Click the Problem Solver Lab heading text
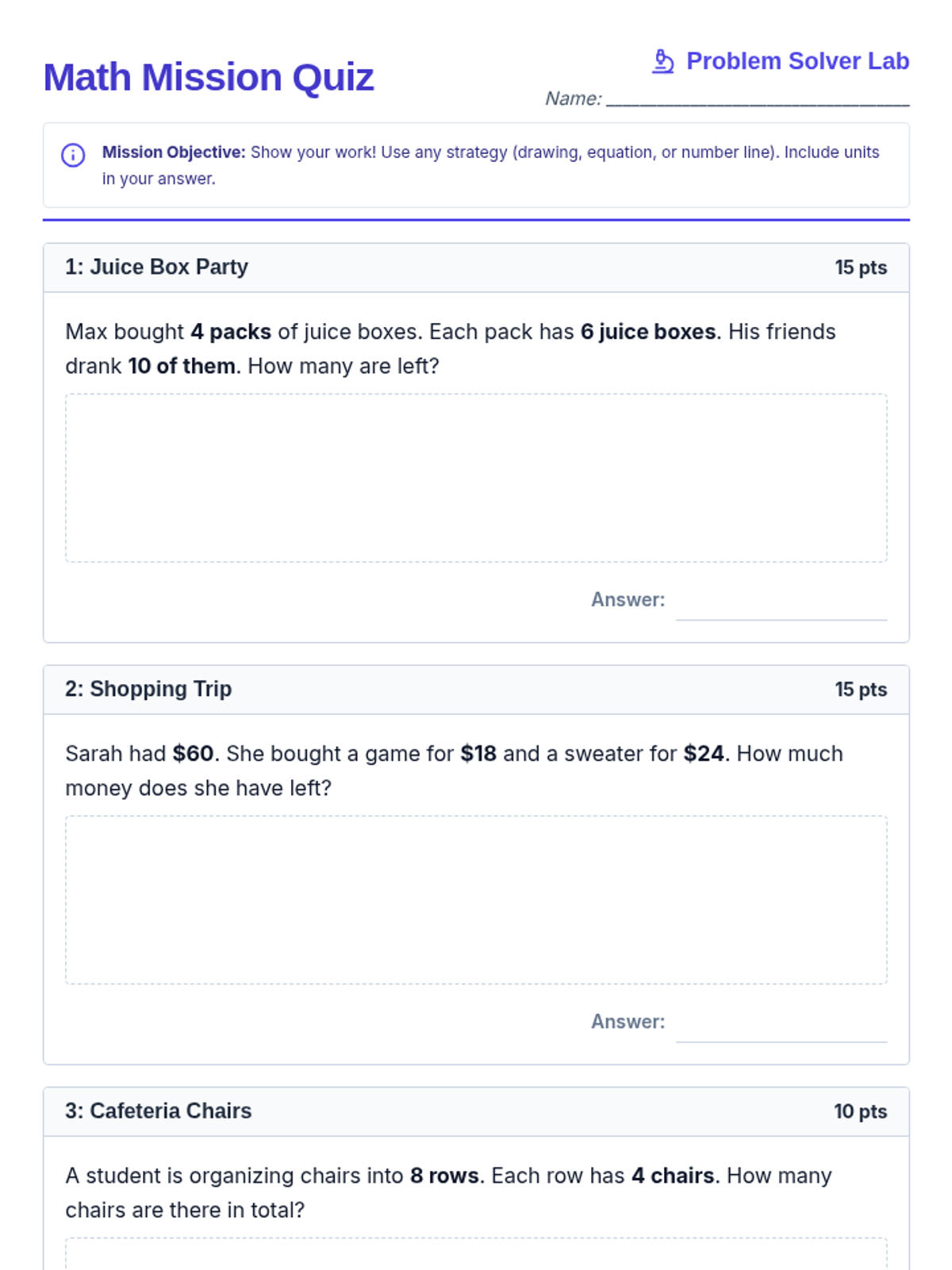The width and height of the screenshot is (952, 1270). [797, 61]
